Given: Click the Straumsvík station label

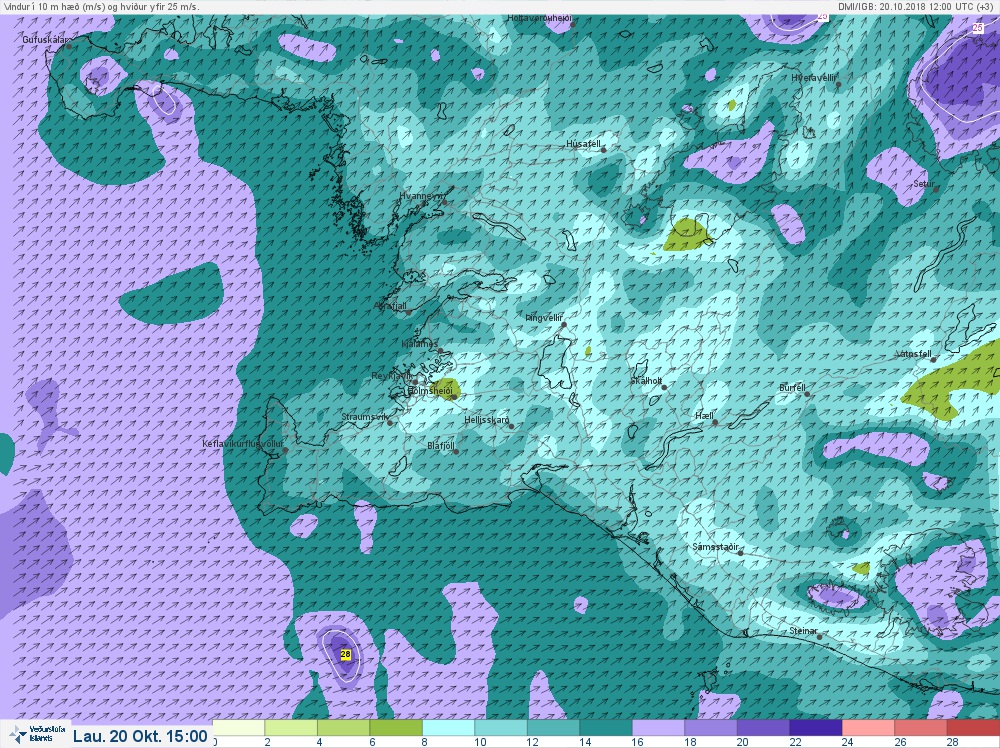Looking at the screenshot, I should pos(365,417).
